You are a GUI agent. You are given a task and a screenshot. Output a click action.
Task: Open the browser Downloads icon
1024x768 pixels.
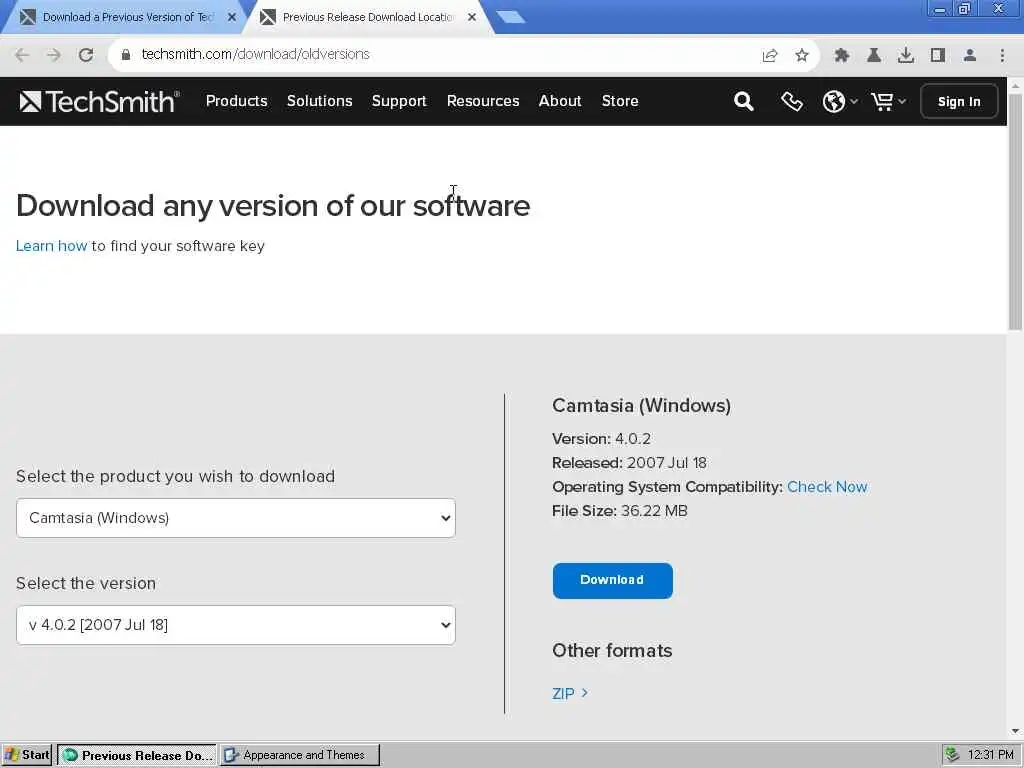[x=906, y=56]
